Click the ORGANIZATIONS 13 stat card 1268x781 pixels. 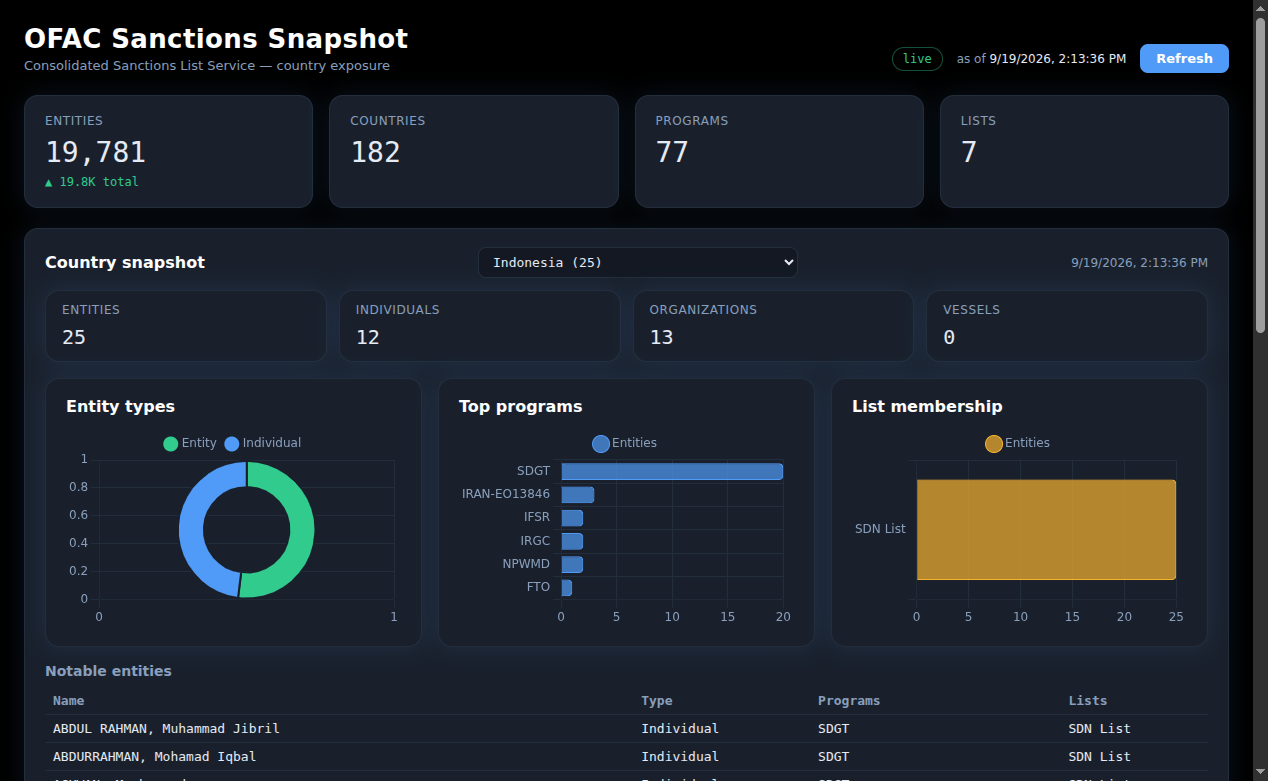pos(773,325)
